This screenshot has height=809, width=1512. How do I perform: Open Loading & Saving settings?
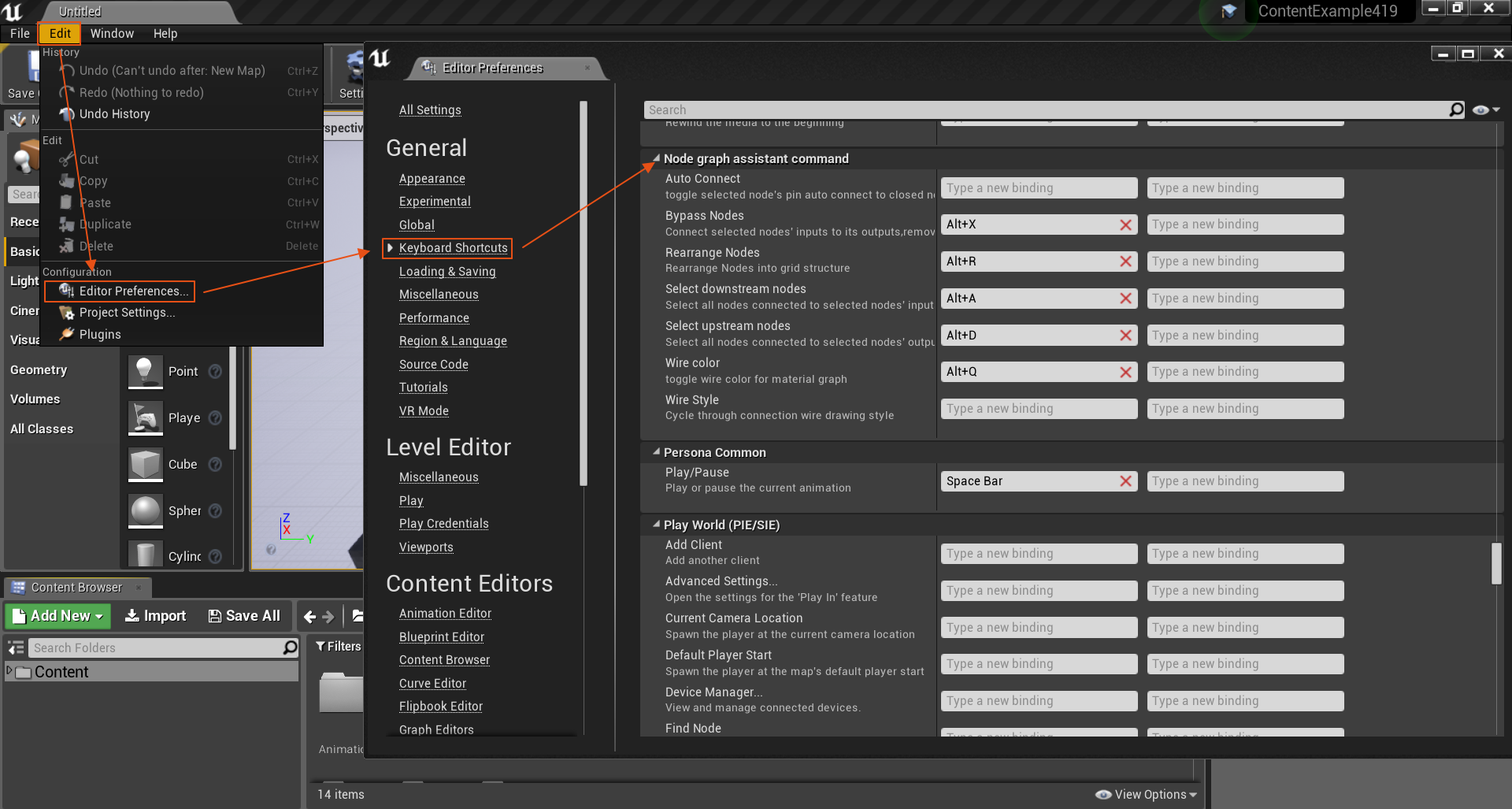[x=447, y=272]
